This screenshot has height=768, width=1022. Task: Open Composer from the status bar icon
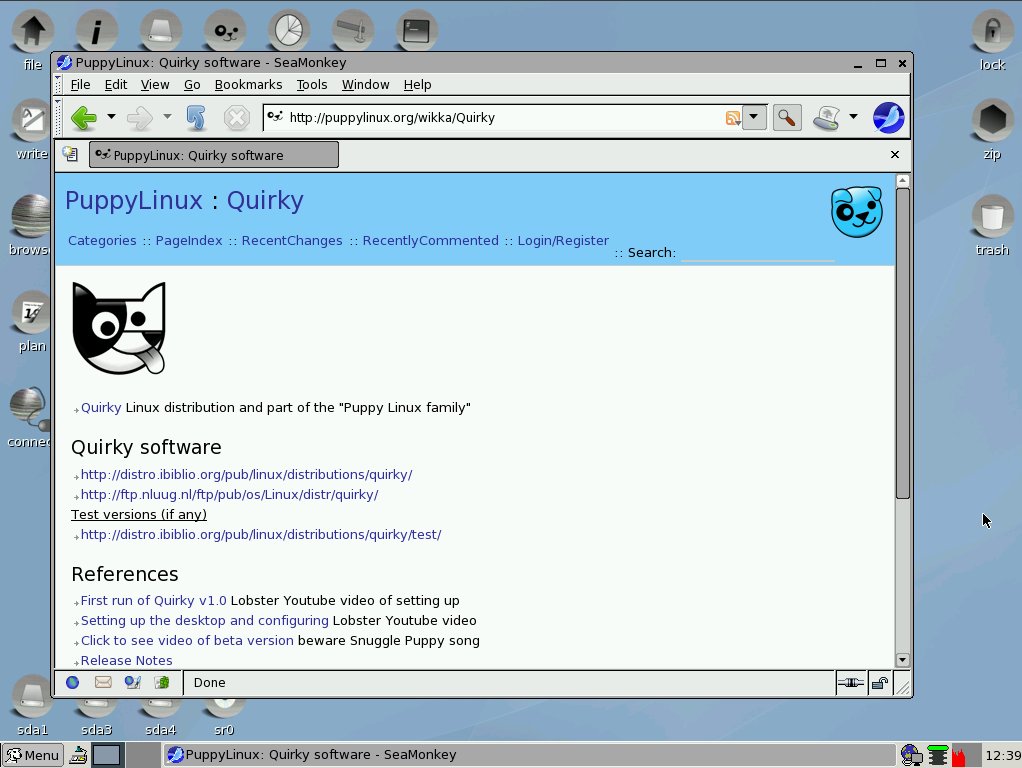[x=133, y=683]
